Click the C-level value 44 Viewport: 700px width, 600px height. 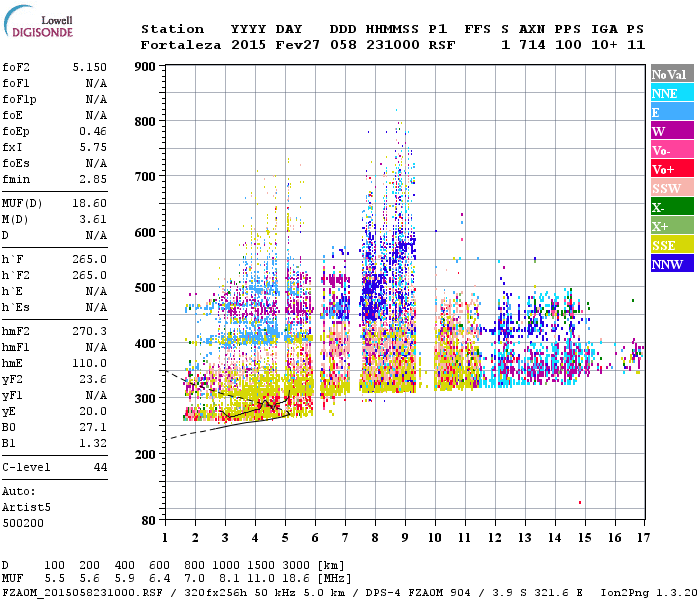tap(100, 467)
